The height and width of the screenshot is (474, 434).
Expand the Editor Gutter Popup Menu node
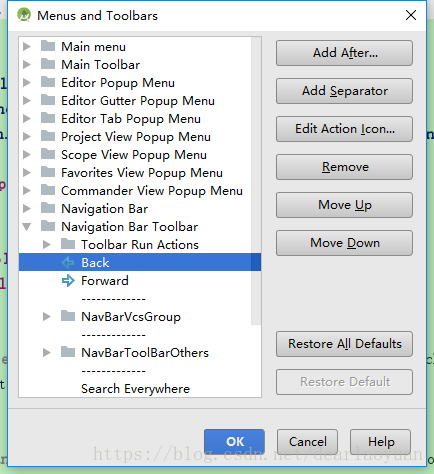point(27,100)
